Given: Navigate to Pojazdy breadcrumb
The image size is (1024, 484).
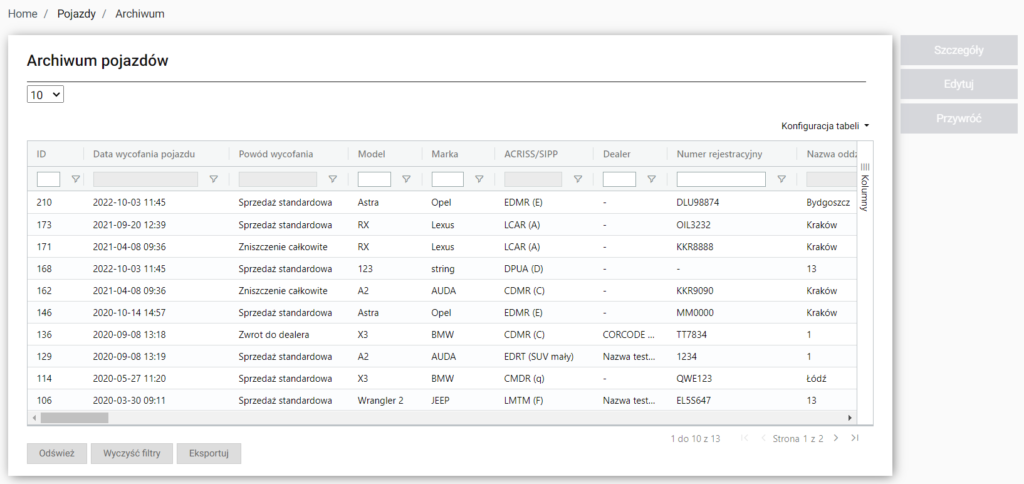Looking at the screenshot, I should pos(77,14).
